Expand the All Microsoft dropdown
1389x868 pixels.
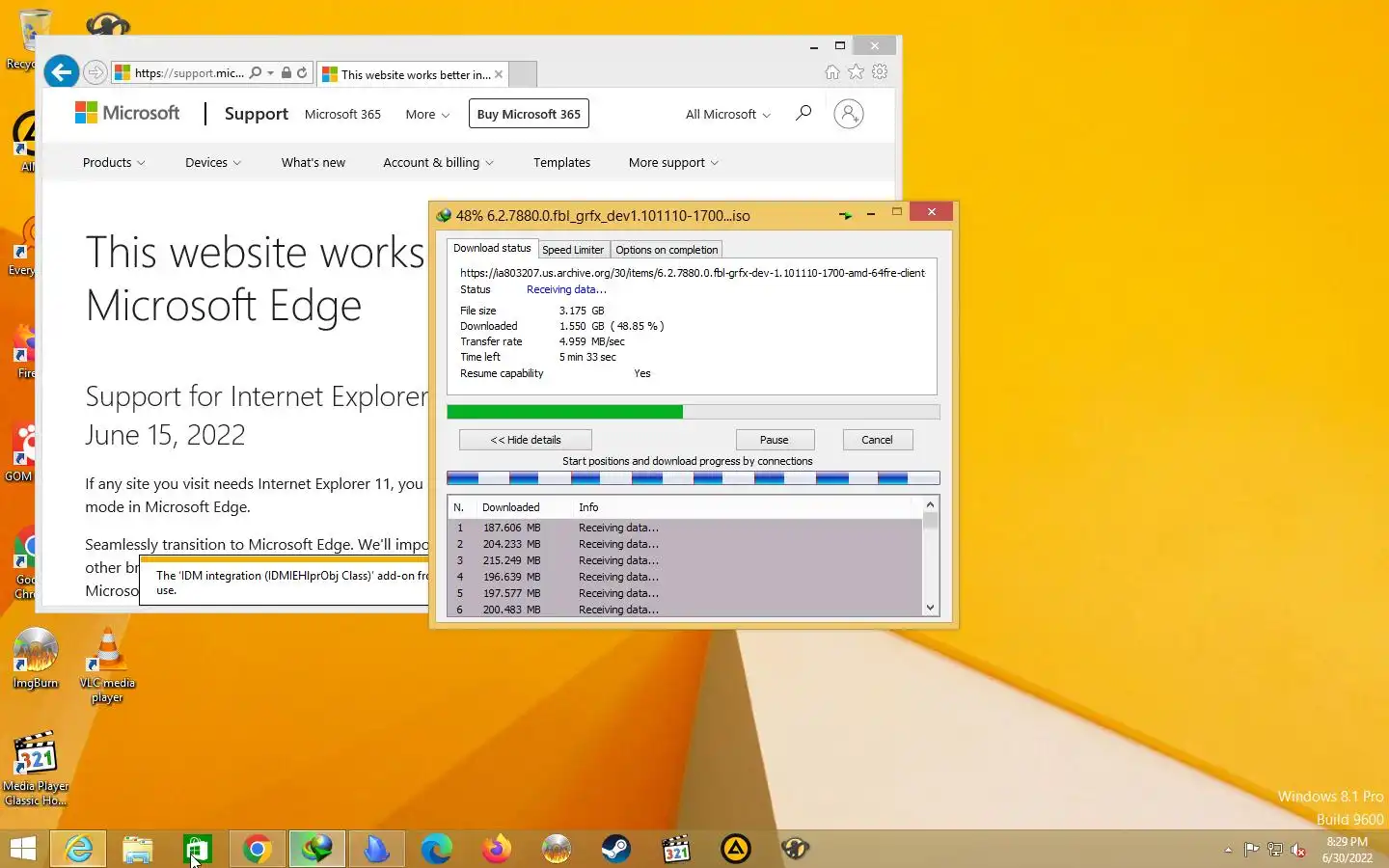coord(727,114)
